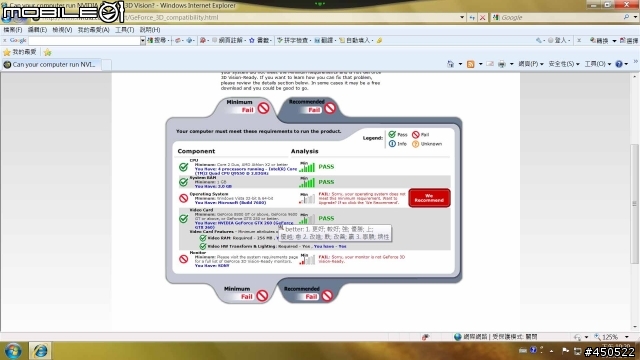Click the Home icon in command bar
This screenshot has width=640, height=360.
(451, 64)
